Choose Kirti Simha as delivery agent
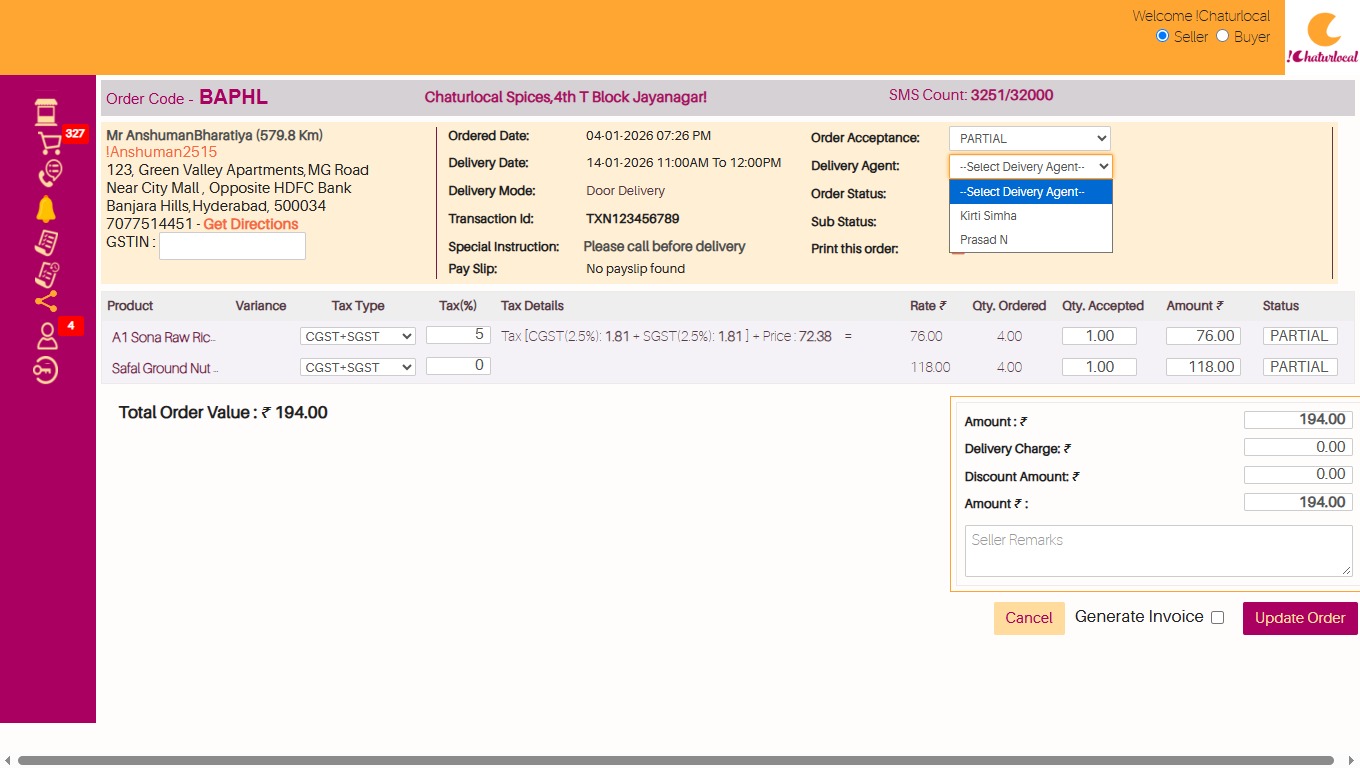1360x768 pixels. click(x=1031, y=216)
